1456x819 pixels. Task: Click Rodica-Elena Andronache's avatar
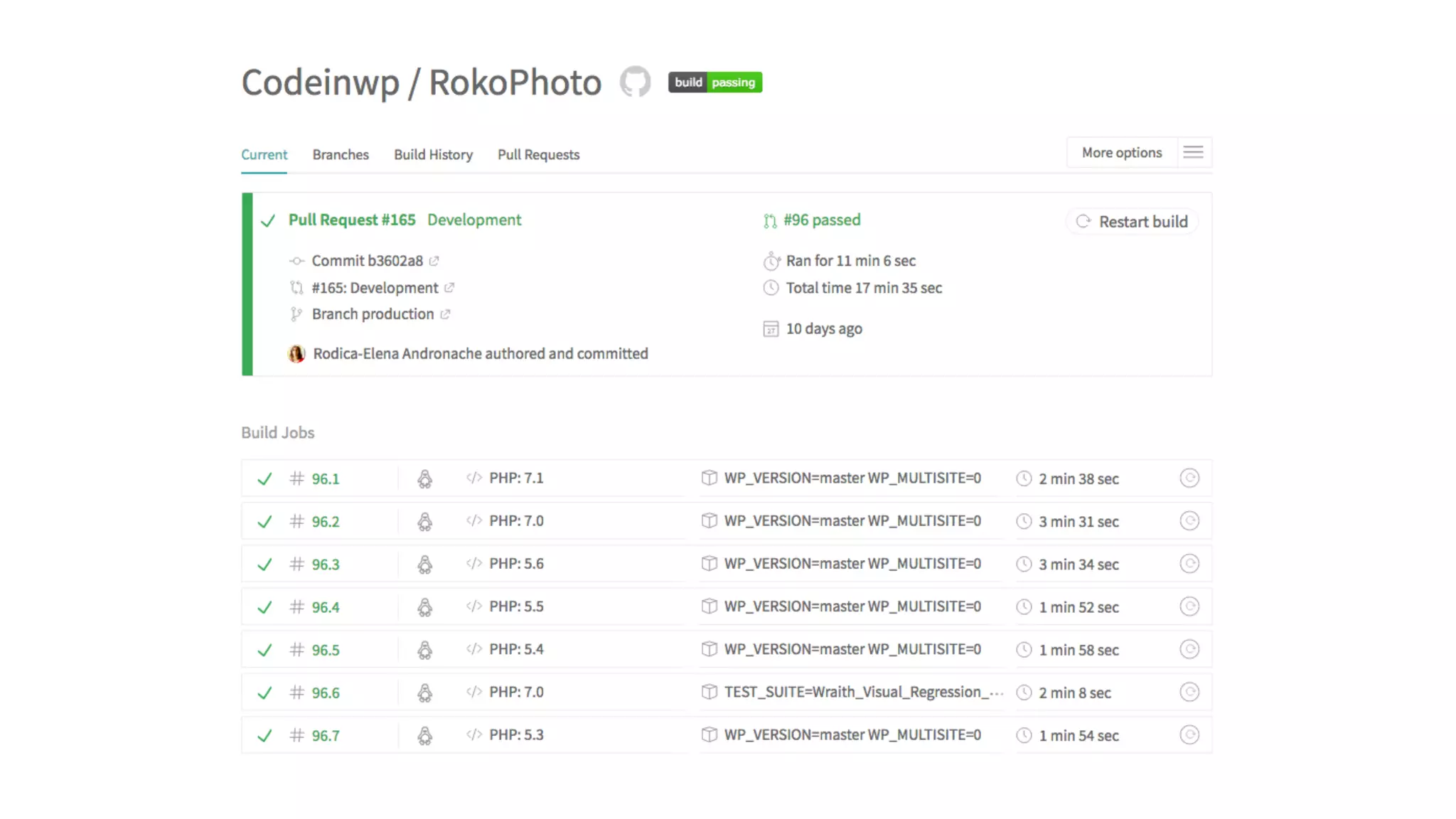(x=296, y=353)
